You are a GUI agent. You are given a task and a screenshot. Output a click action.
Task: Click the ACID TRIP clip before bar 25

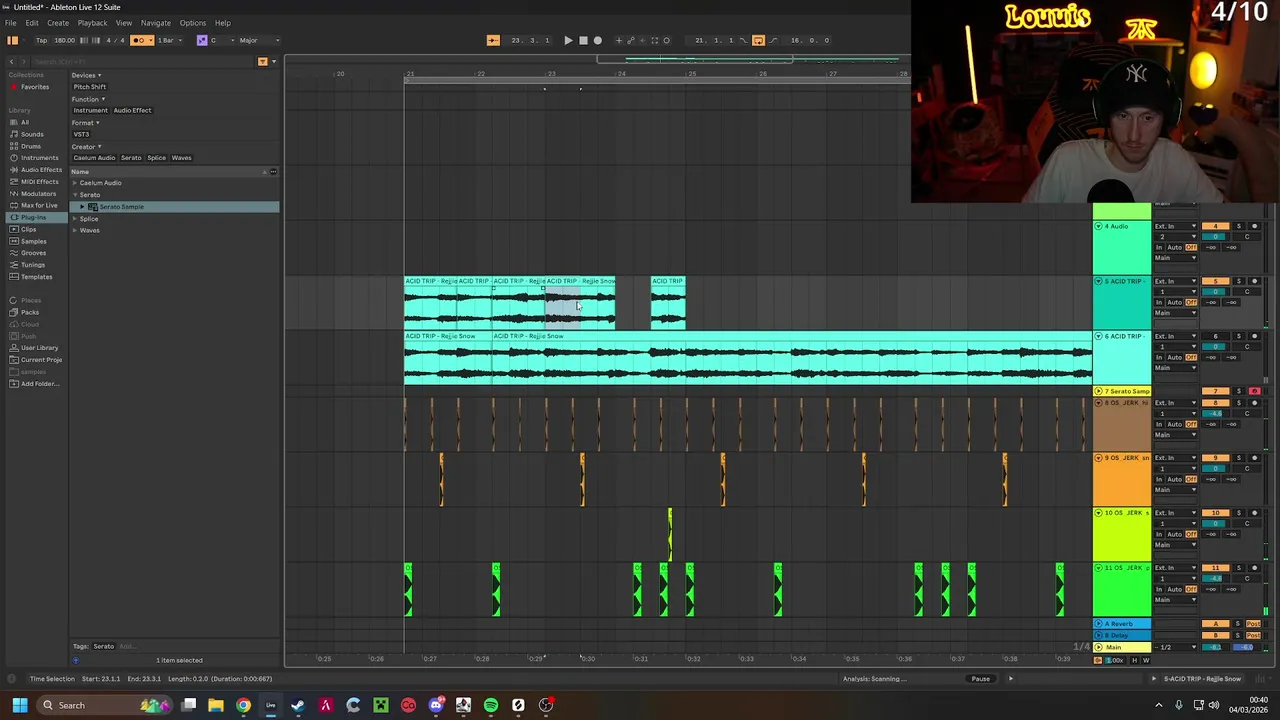[668, 303]
